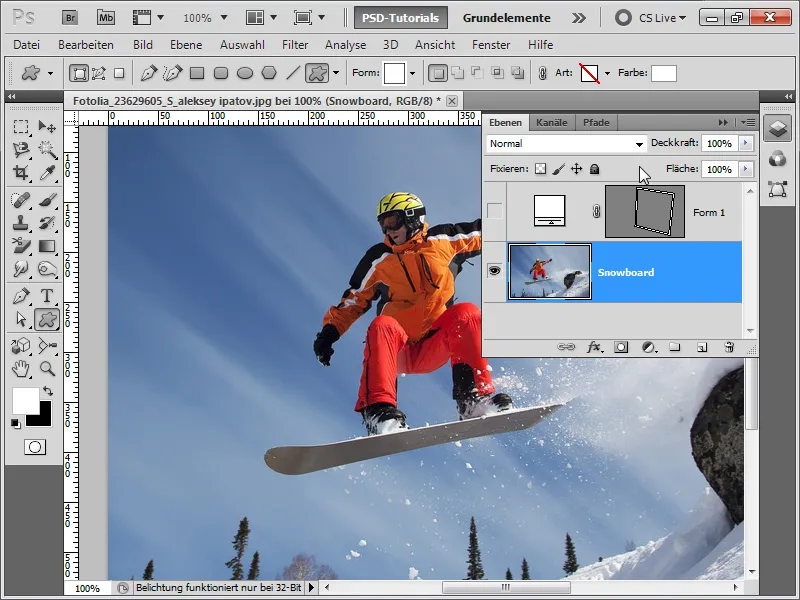This screenshot has width=800, height=600.
Task: Select the Pen tool in toolbox
Action: click(x=20, y=296)
